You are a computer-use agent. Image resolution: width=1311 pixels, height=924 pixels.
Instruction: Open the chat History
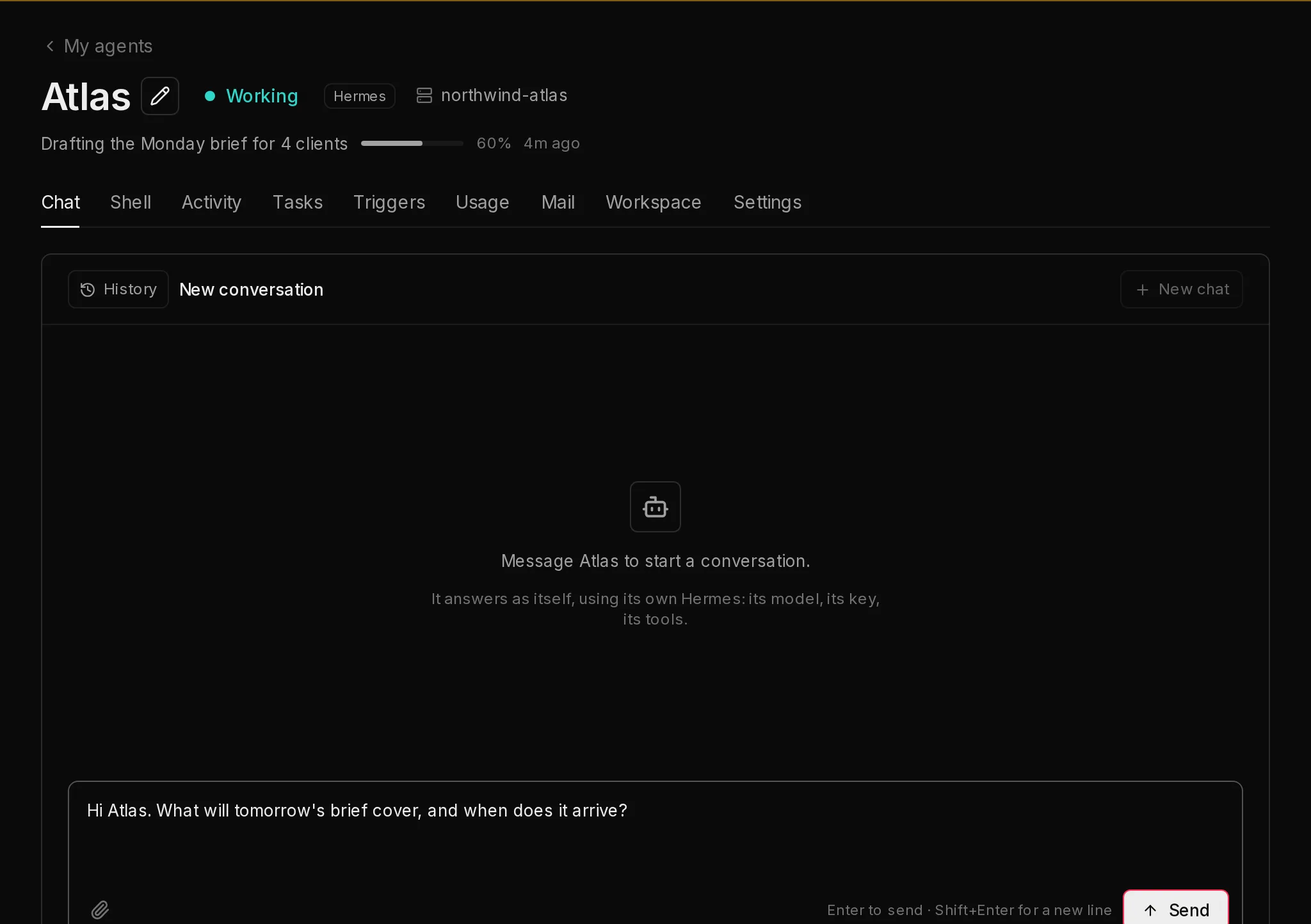coord(118,289)
